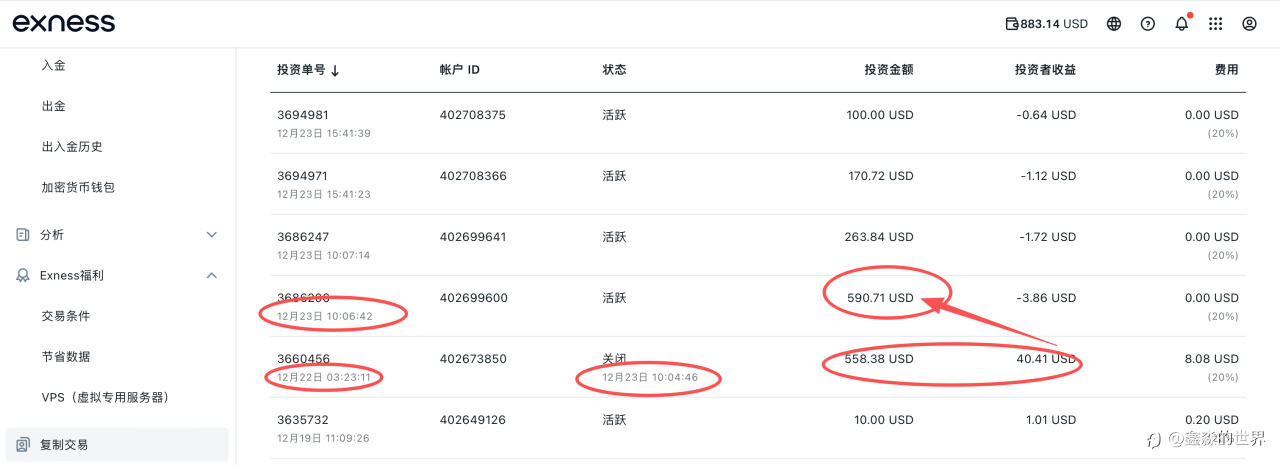
Task: Click the Exness福利 medal icon
Action: (23, 275)
